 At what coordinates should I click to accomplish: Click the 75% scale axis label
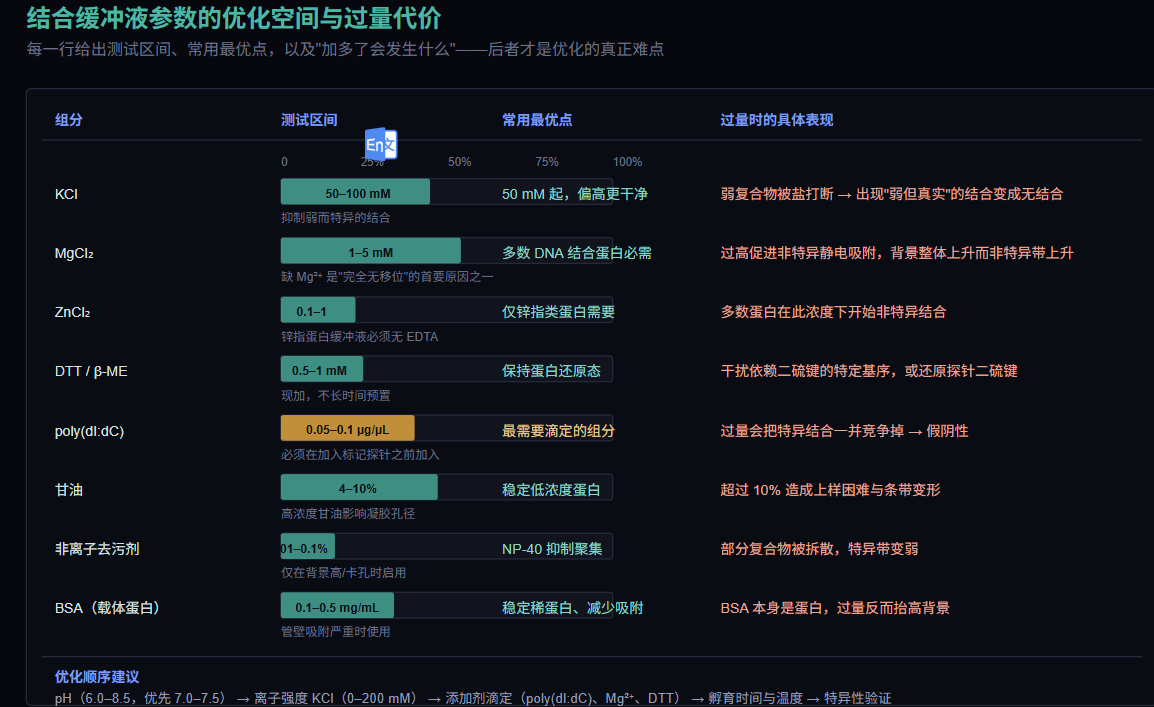pos(547,162)
